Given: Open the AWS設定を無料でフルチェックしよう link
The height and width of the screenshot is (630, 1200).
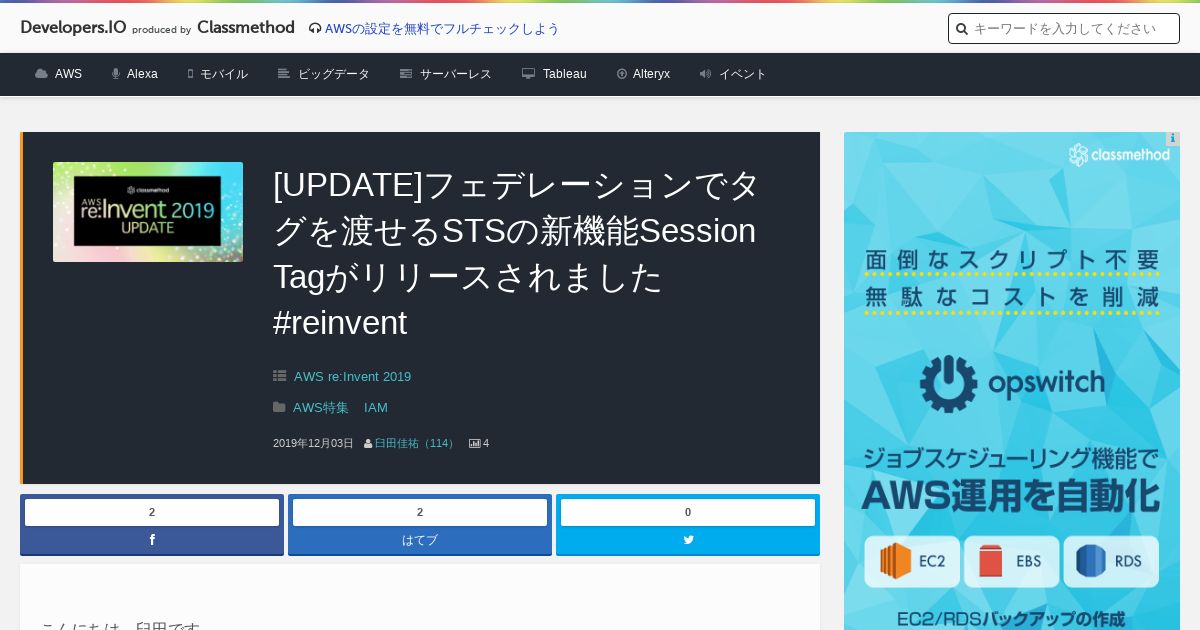Looking at the screenshot, I should click(x=442, y=29).
